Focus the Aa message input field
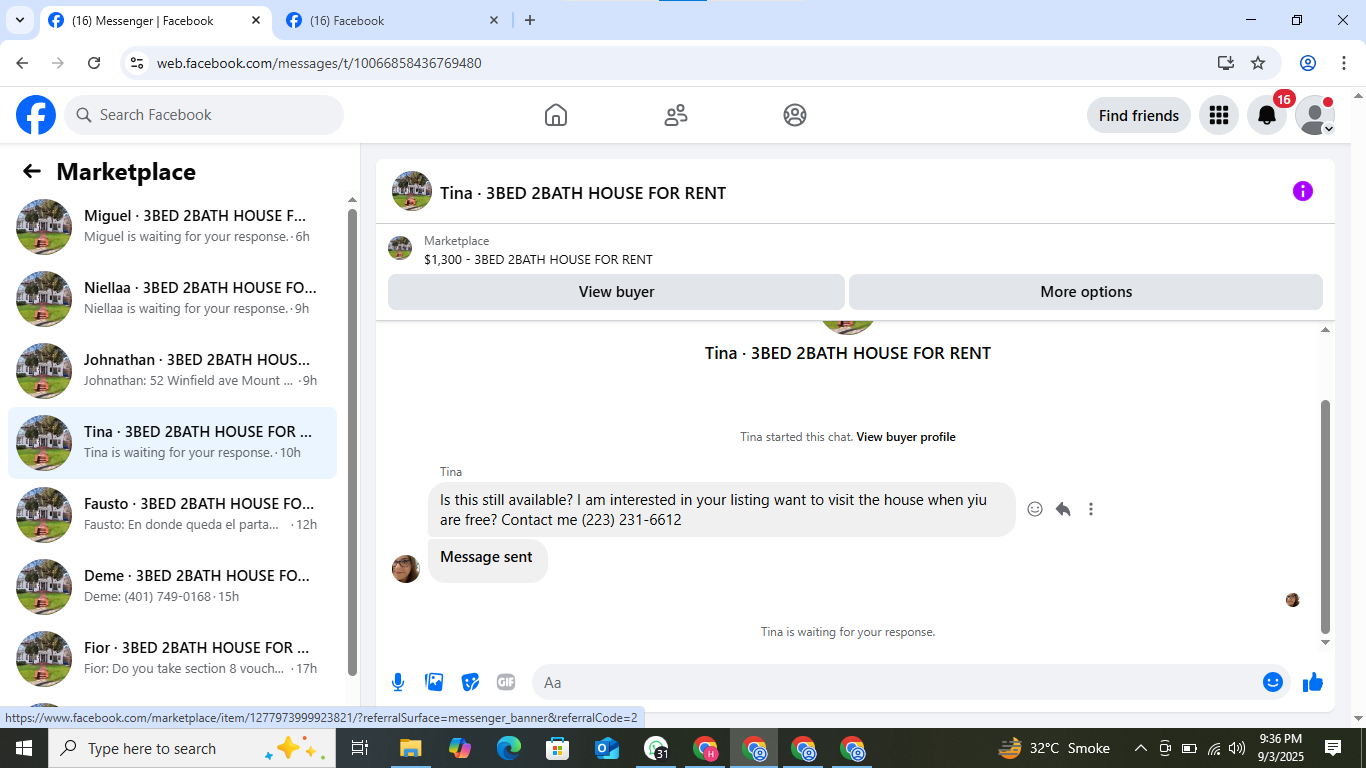Image resolution: width=1366 pixels, height=768 pixels. (x=895, y=682)
